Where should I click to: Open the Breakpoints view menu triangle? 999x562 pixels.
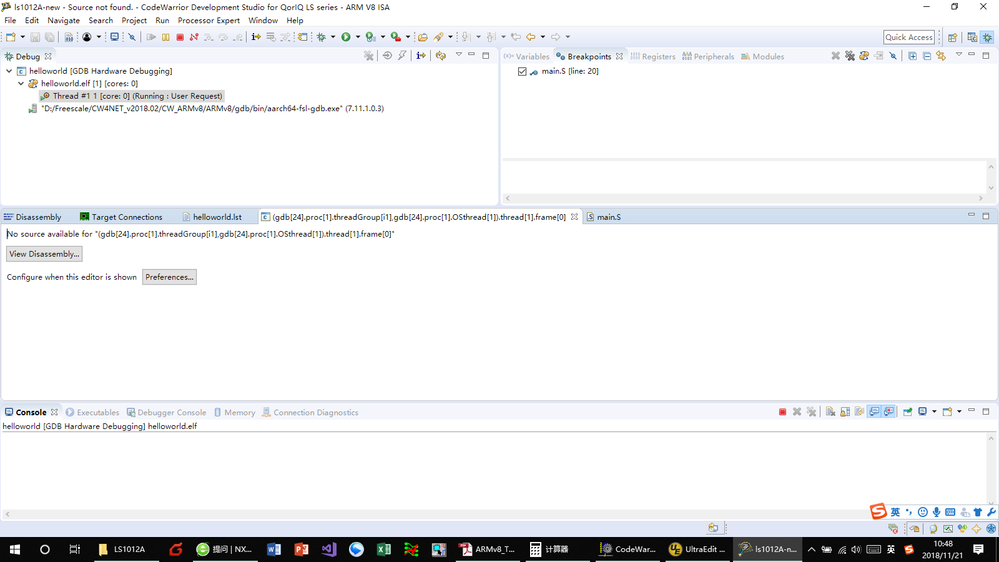[x=958, y=55]
